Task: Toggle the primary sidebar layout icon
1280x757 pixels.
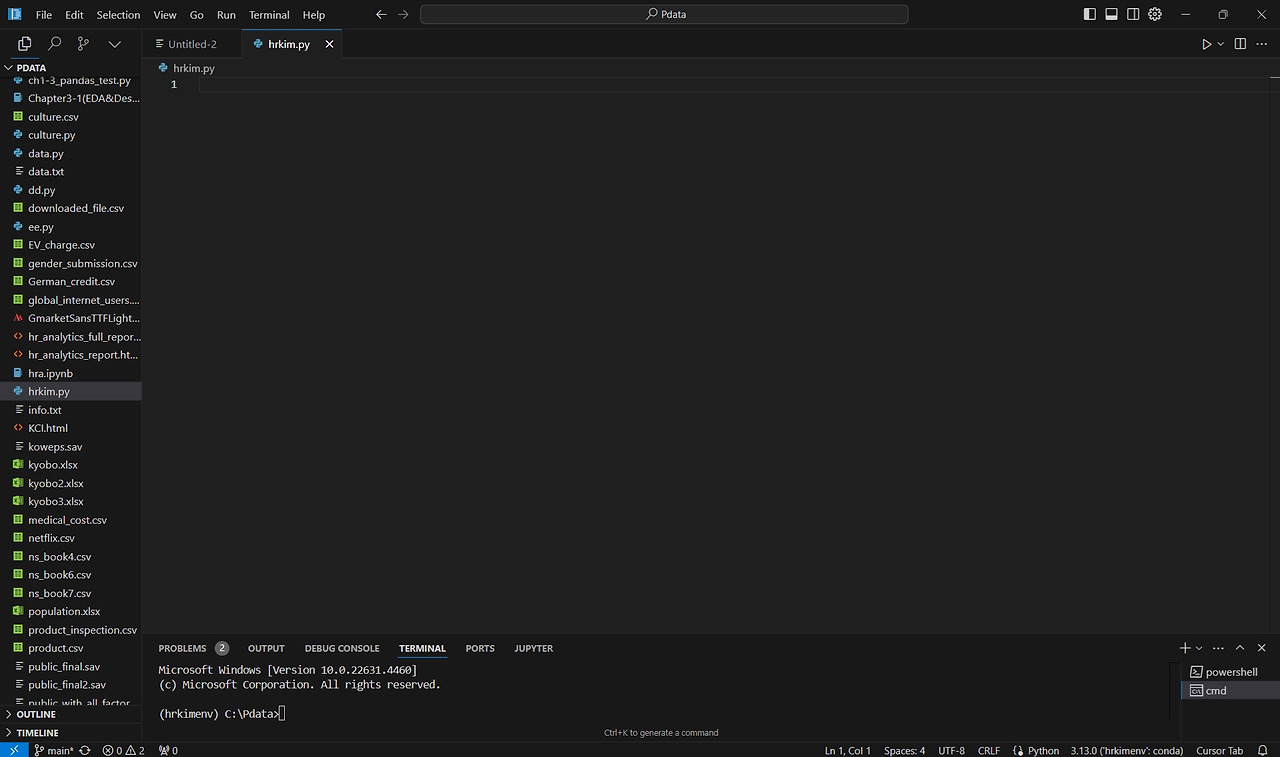Action: click(1089, 15)
